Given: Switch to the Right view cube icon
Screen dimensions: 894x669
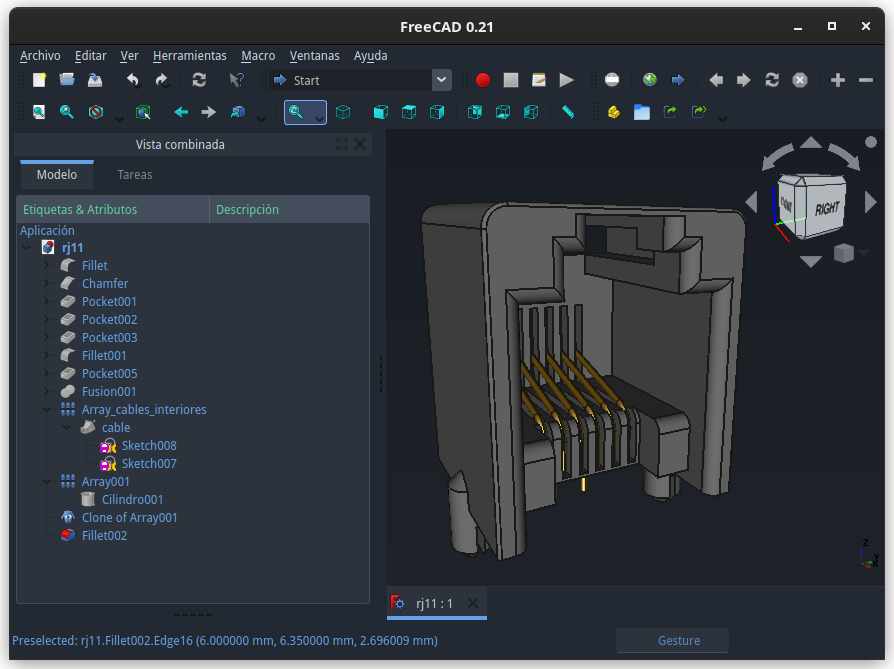Looking at the screenshot, I should pos(437,112).
